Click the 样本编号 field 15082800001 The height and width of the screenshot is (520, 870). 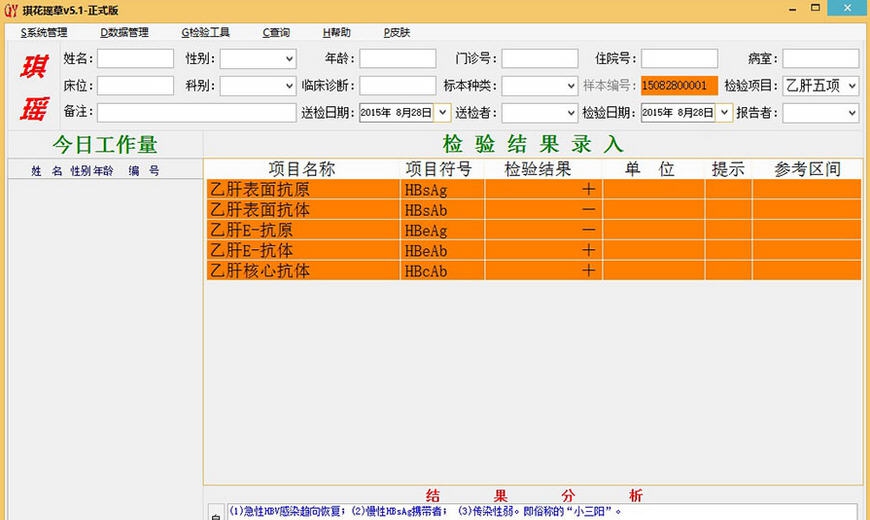pos(679,85)
